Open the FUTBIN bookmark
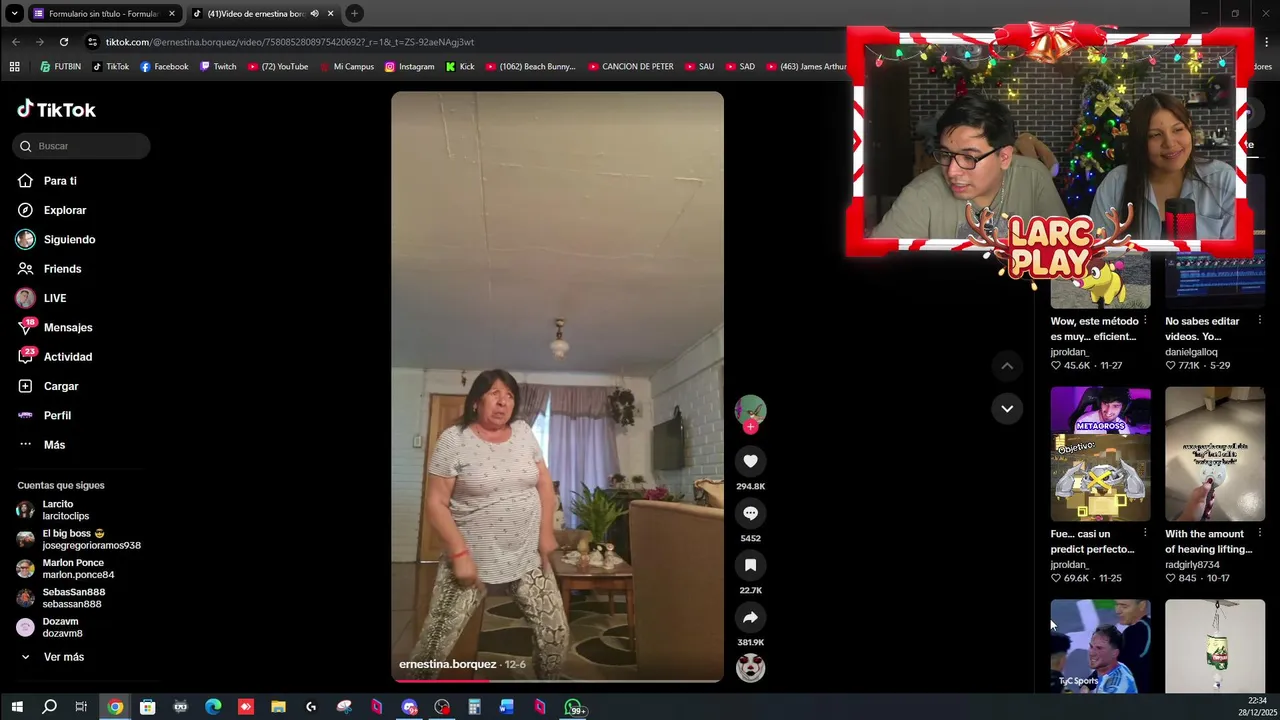Viewport: 1280px width, 720px height. coord(60,67)
